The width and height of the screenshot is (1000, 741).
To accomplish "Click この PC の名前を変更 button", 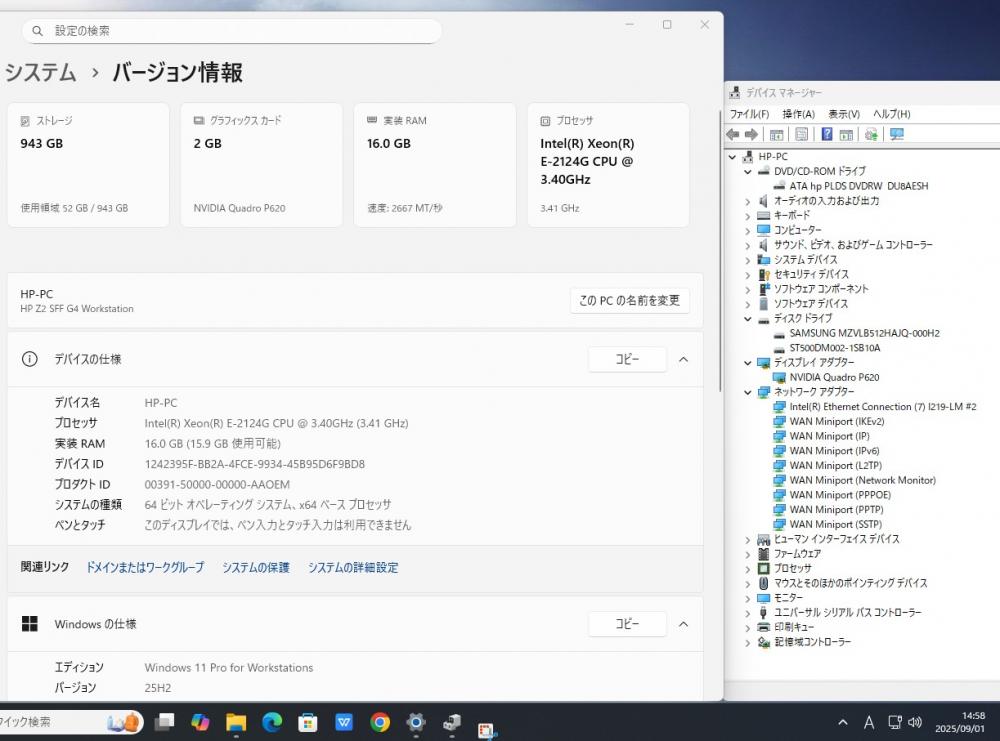I will [x=629, y=300].
